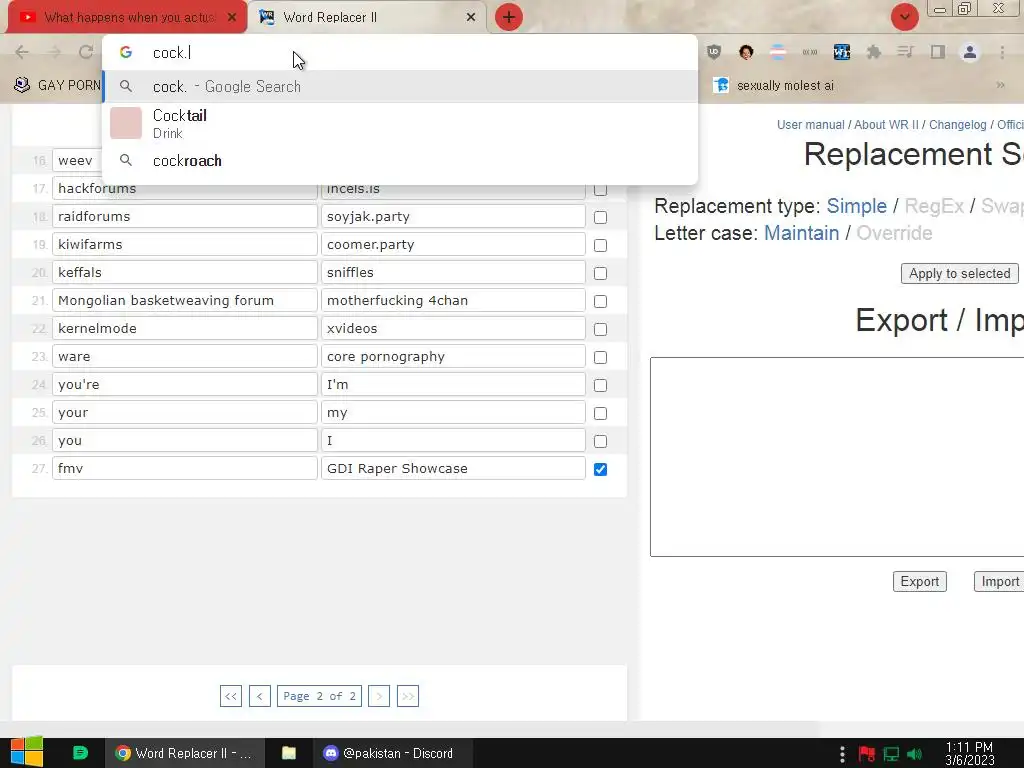Open the volume tray icon

point(914,754)
